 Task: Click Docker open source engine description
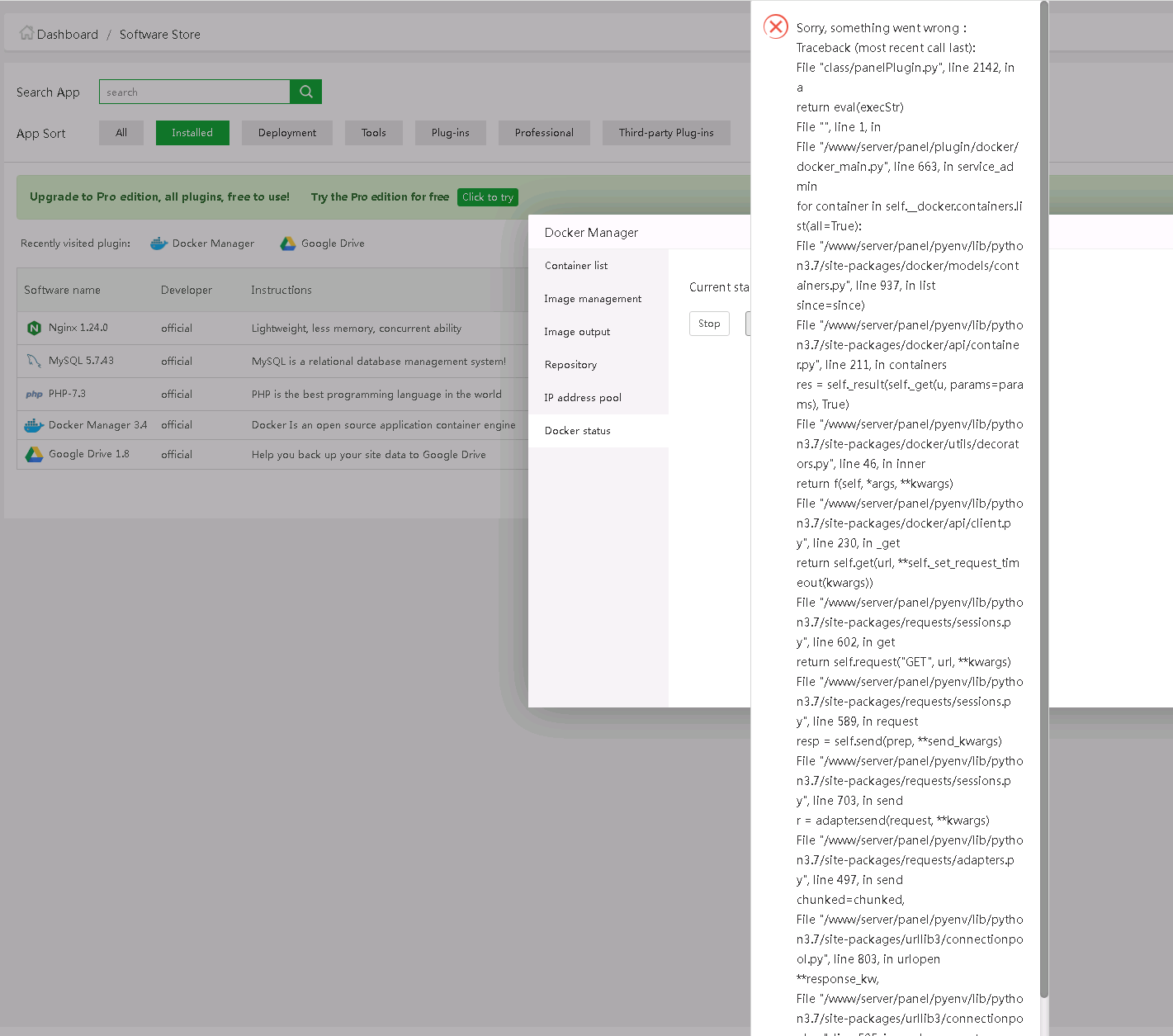point(384,425)
